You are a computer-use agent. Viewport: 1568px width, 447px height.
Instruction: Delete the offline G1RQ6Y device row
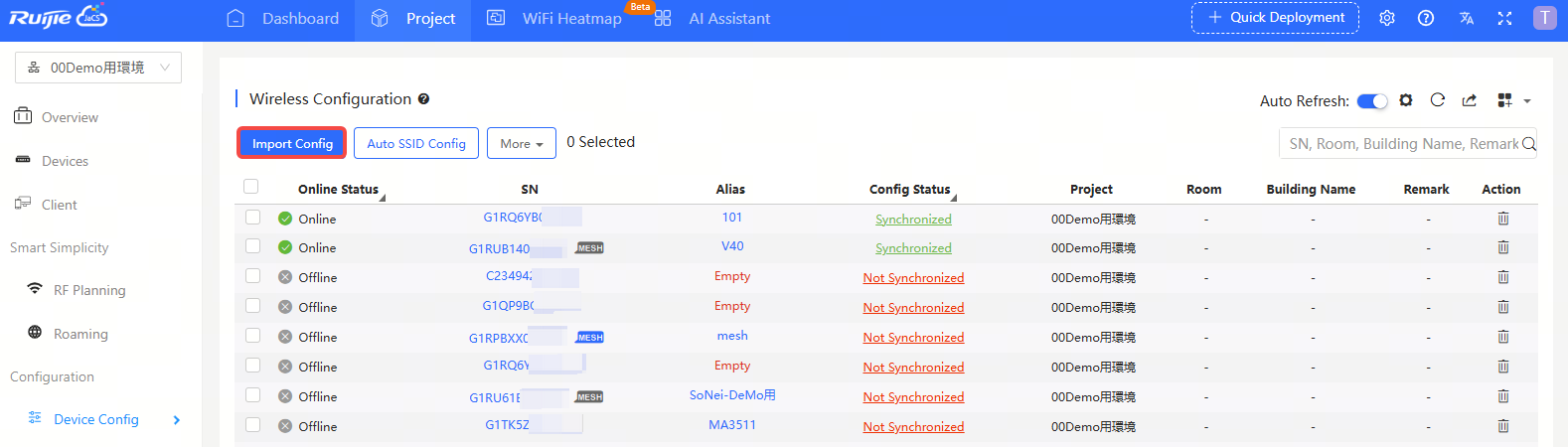click(1502, 367)
